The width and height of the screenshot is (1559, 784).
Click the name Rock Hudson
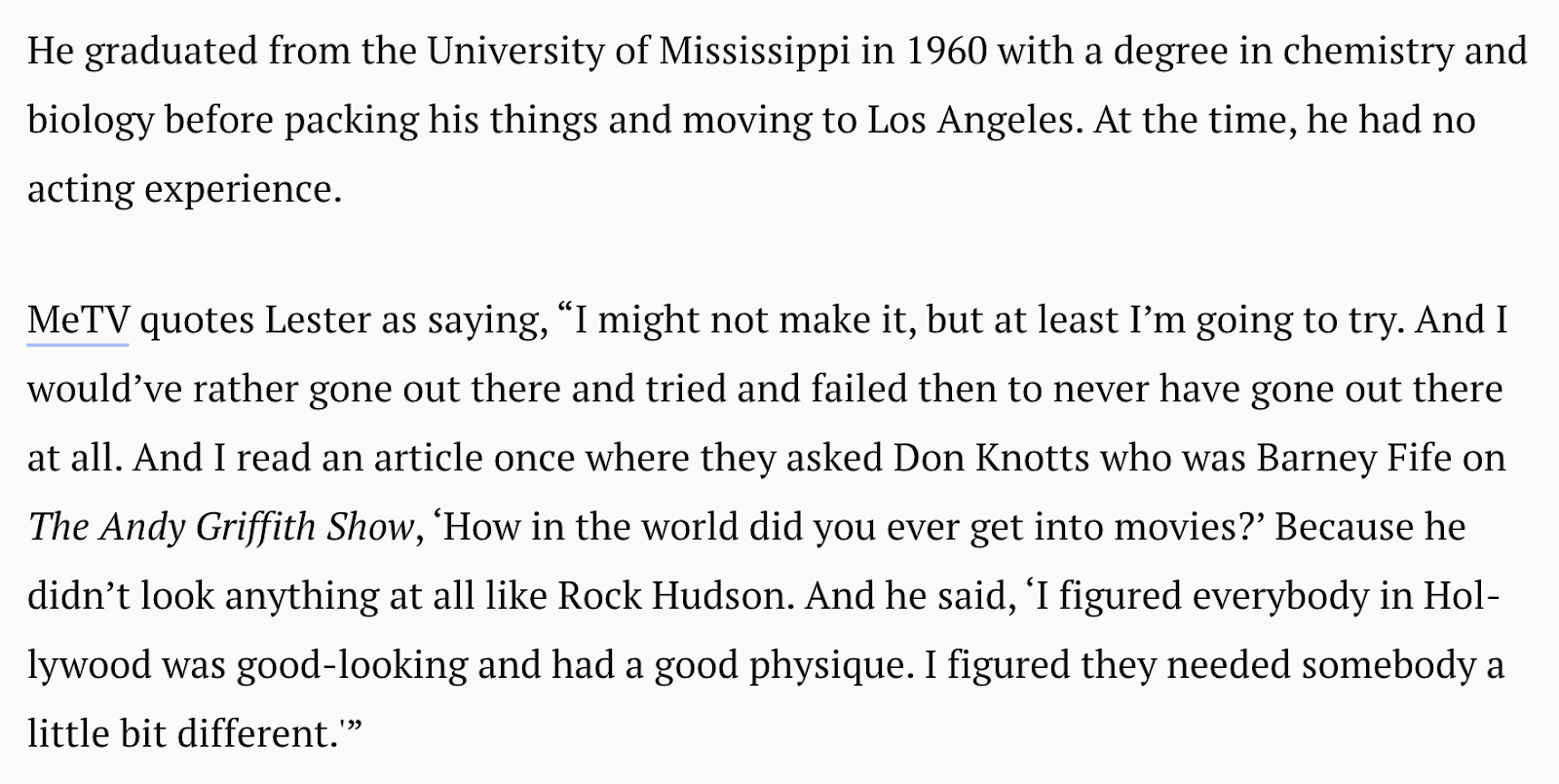(x=671, y=596)
